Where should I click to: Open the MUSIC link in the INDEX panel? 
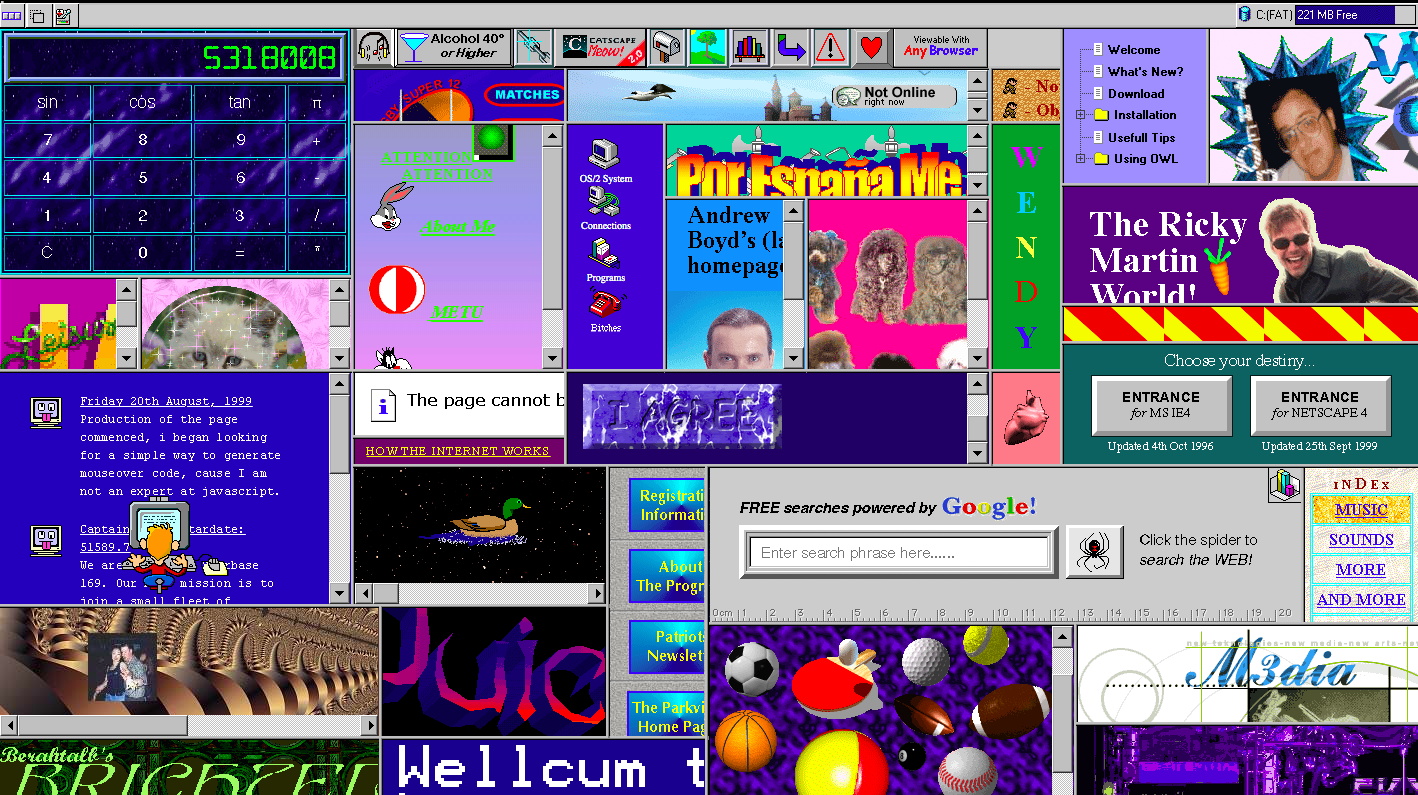(1361, 510)
